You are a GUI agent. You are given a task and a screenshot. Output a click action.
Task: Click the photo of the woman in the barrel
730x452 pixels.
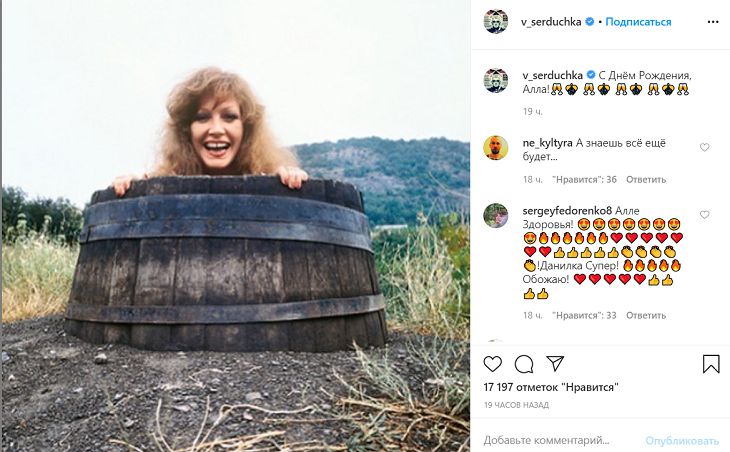(235, 226)
